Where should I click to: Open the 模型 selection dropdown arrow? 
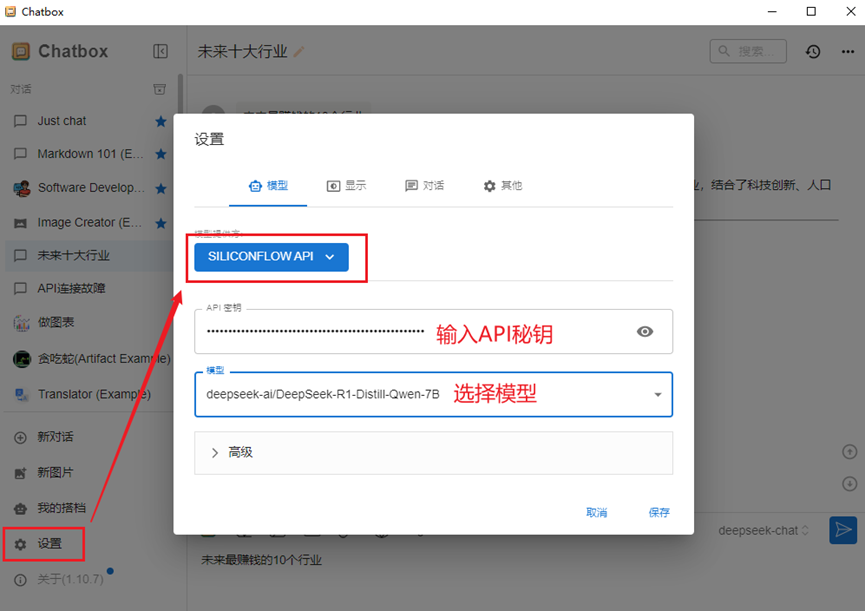click(x=658, y=395)
